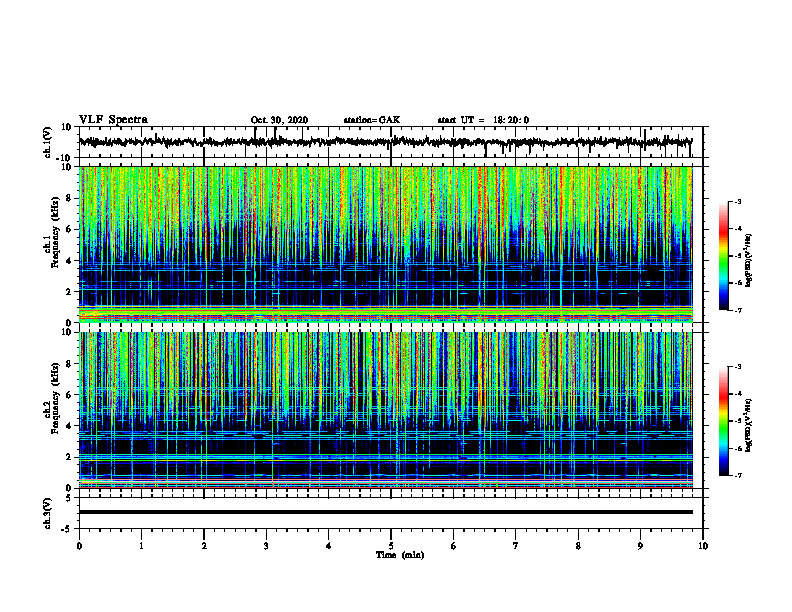Click the "Time (min)" axis title

[400, 555]
